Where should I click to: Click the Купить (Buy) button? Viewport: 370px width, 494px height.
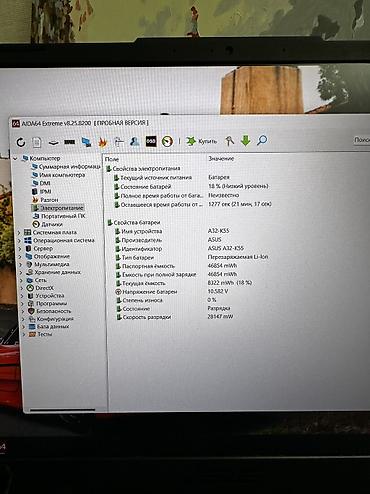(202, 141)
